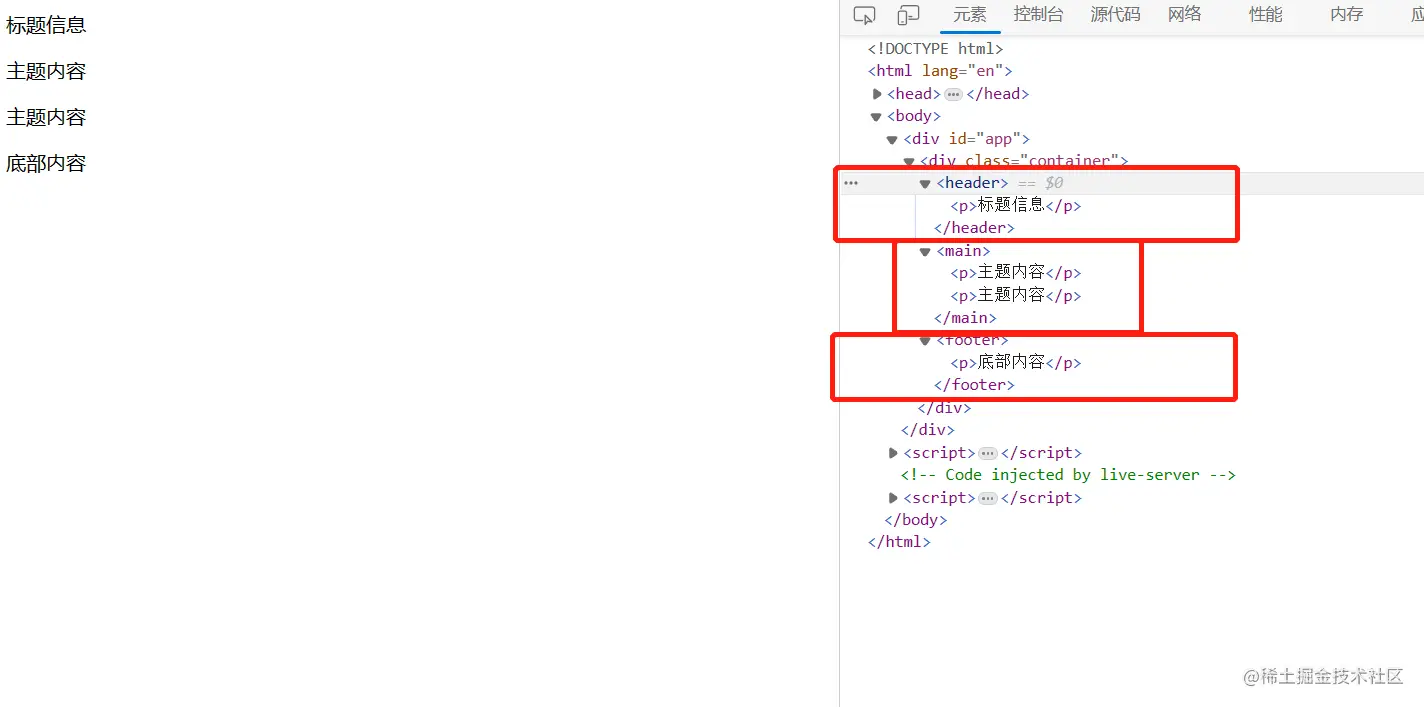Activate the inspect element picker icon

pyautogui.click(x=865, y=15)
